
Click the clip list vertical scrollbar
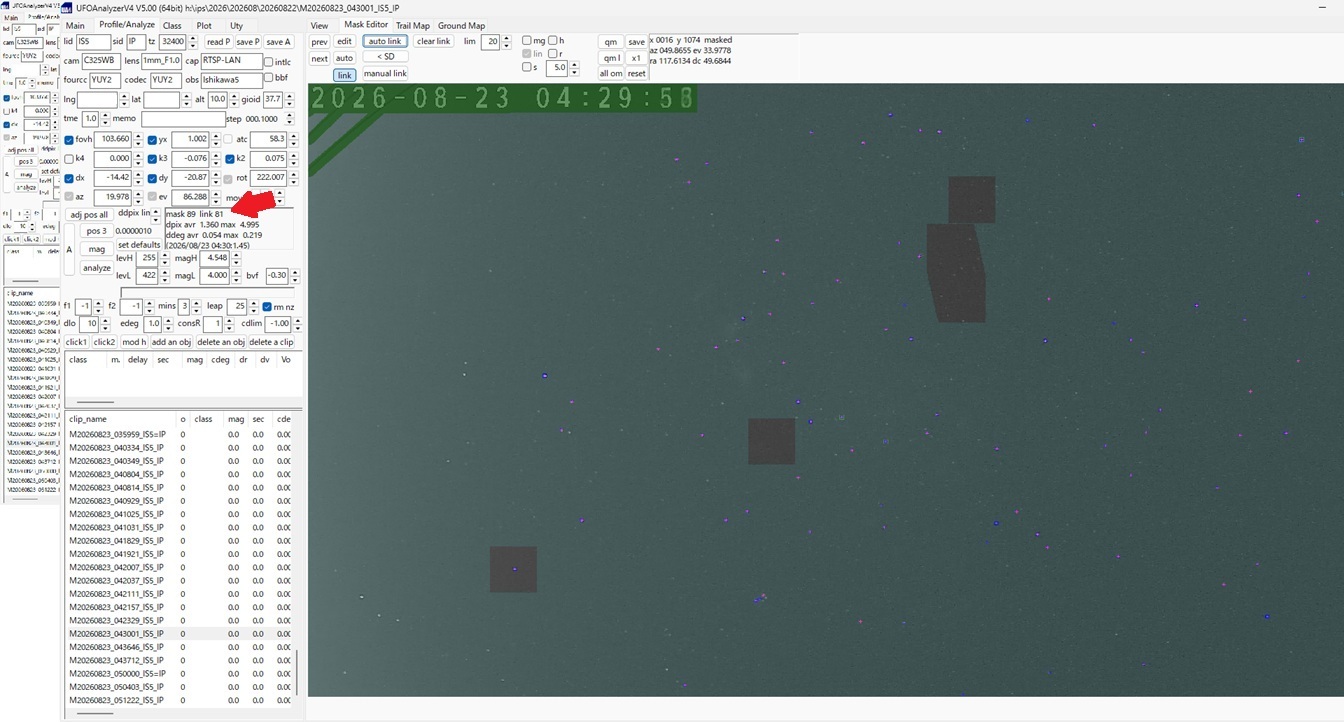[x=296, y=672]
